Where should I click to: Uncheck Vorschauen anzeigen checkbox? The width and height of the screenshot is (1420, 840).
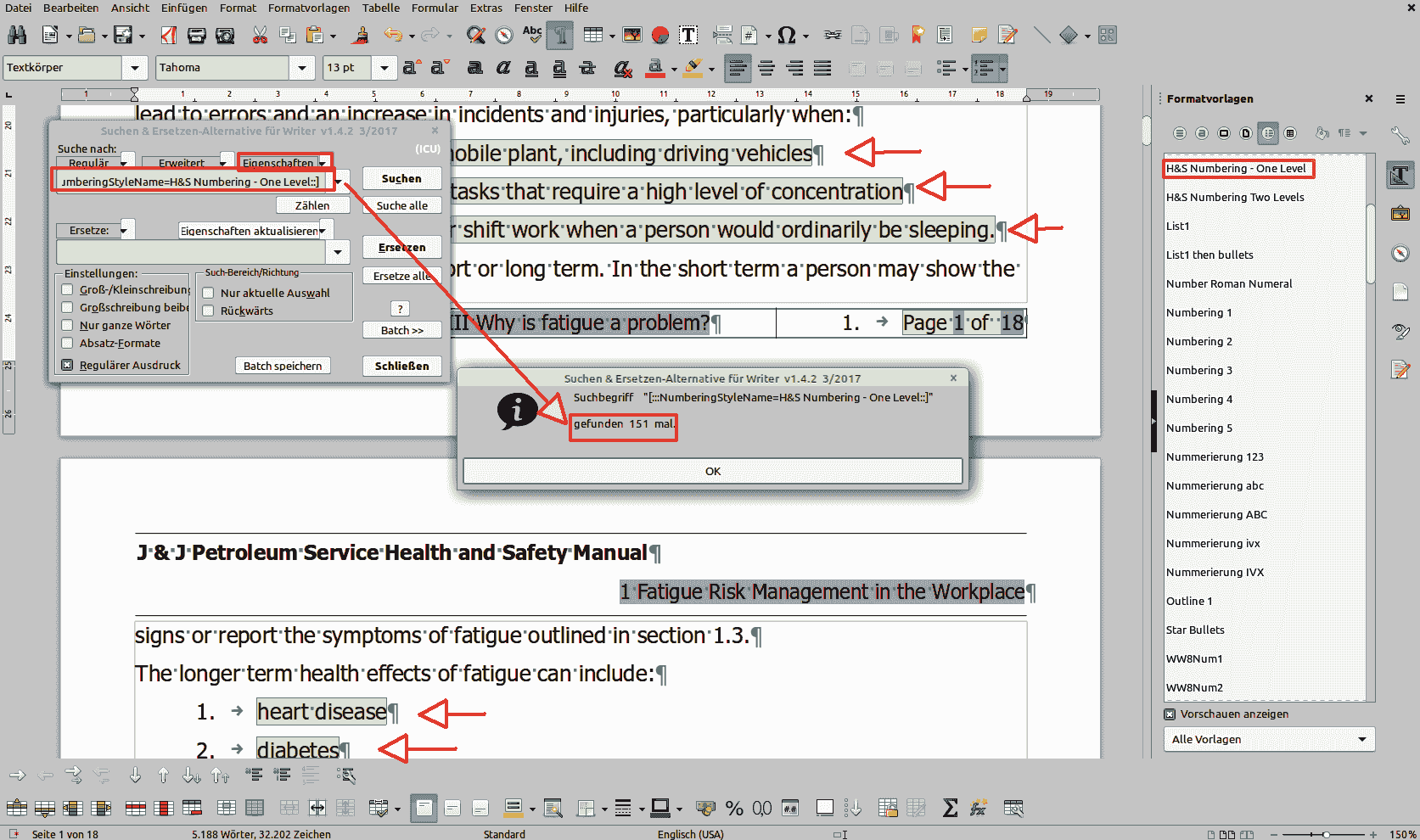pos(1170,714)
